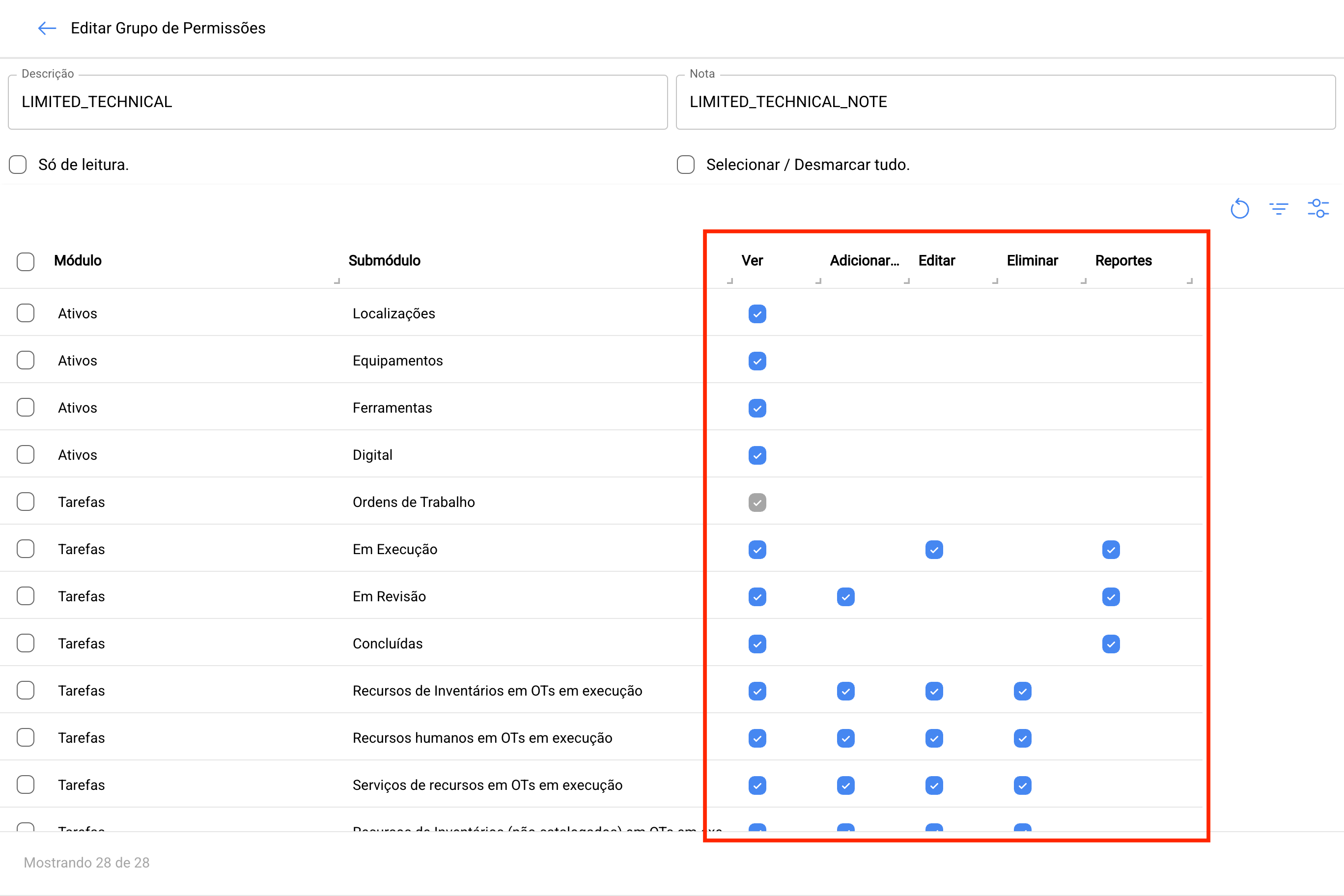Select the Tarefas Ordens de Trabalho row checkbox
Viewport: 1344px width, 896px height.
click(x=26, y=502)
